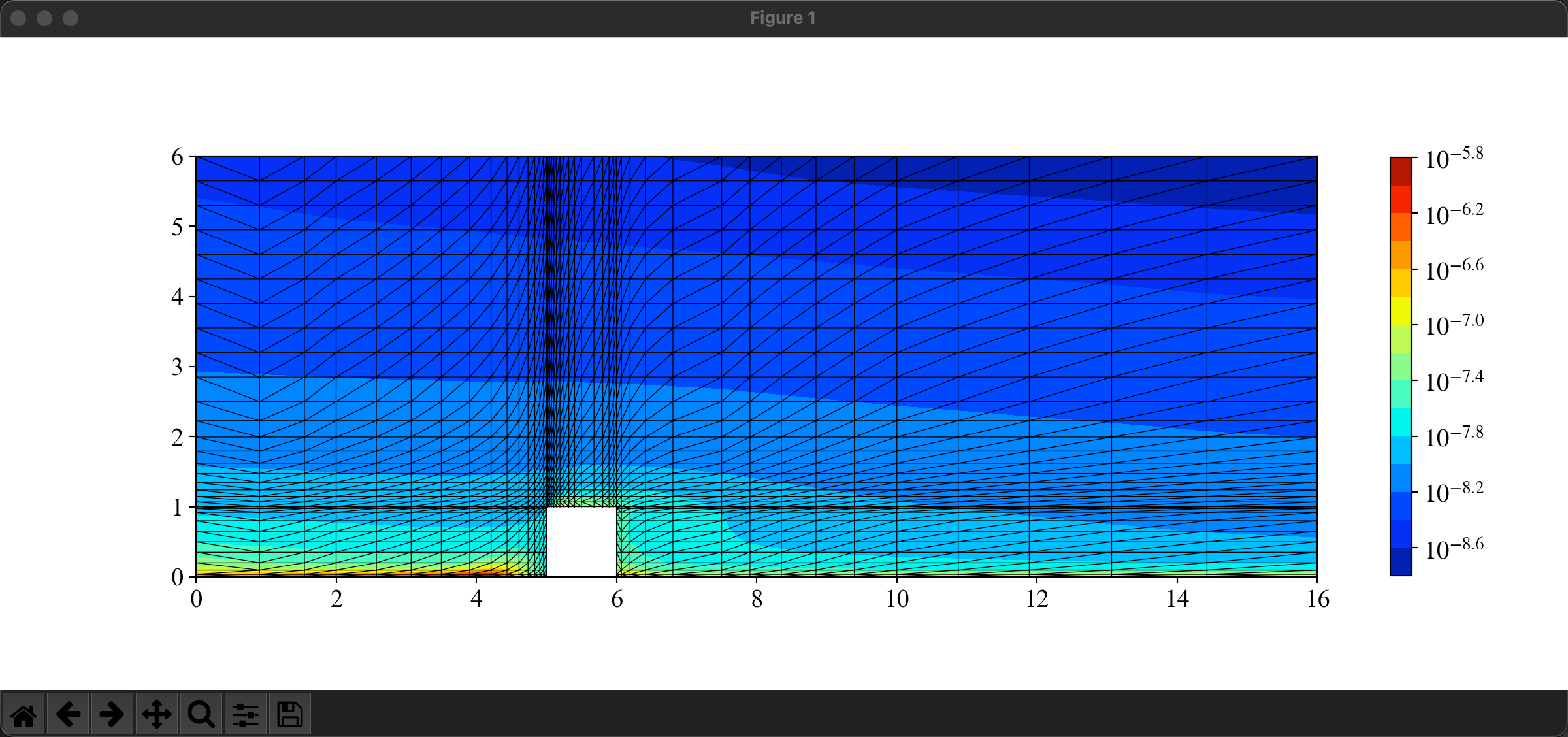This screenshot has width=1568, height=737.
Task: Select the Zoom to rectangle magnifier
Action: 201,714
